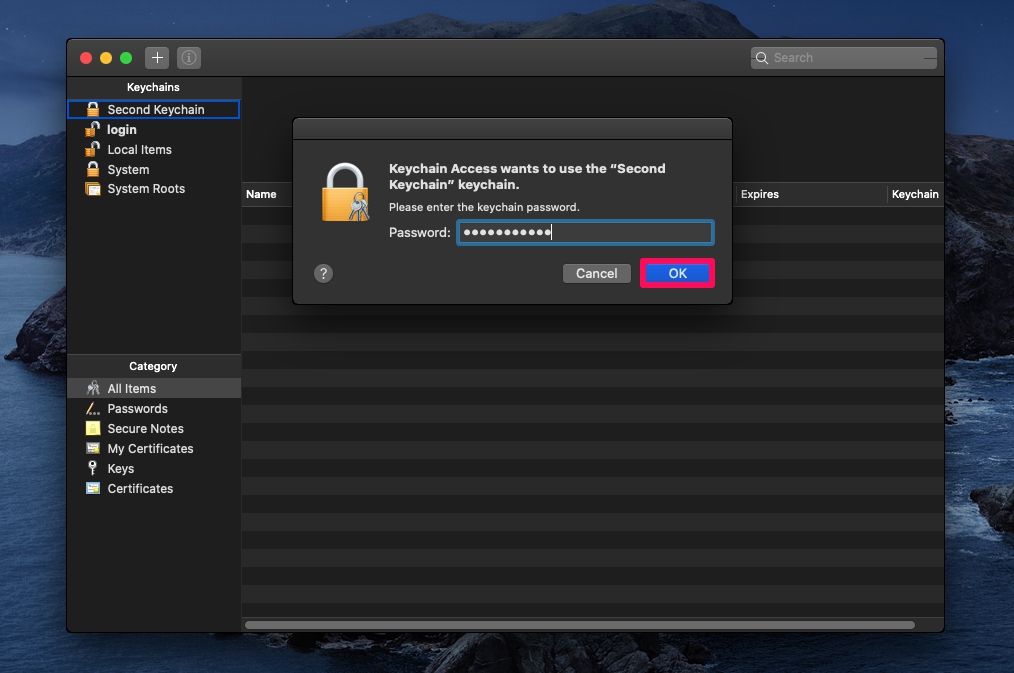Cancel the keychain password dialog

pyautogui.click(x=596, y=273)
